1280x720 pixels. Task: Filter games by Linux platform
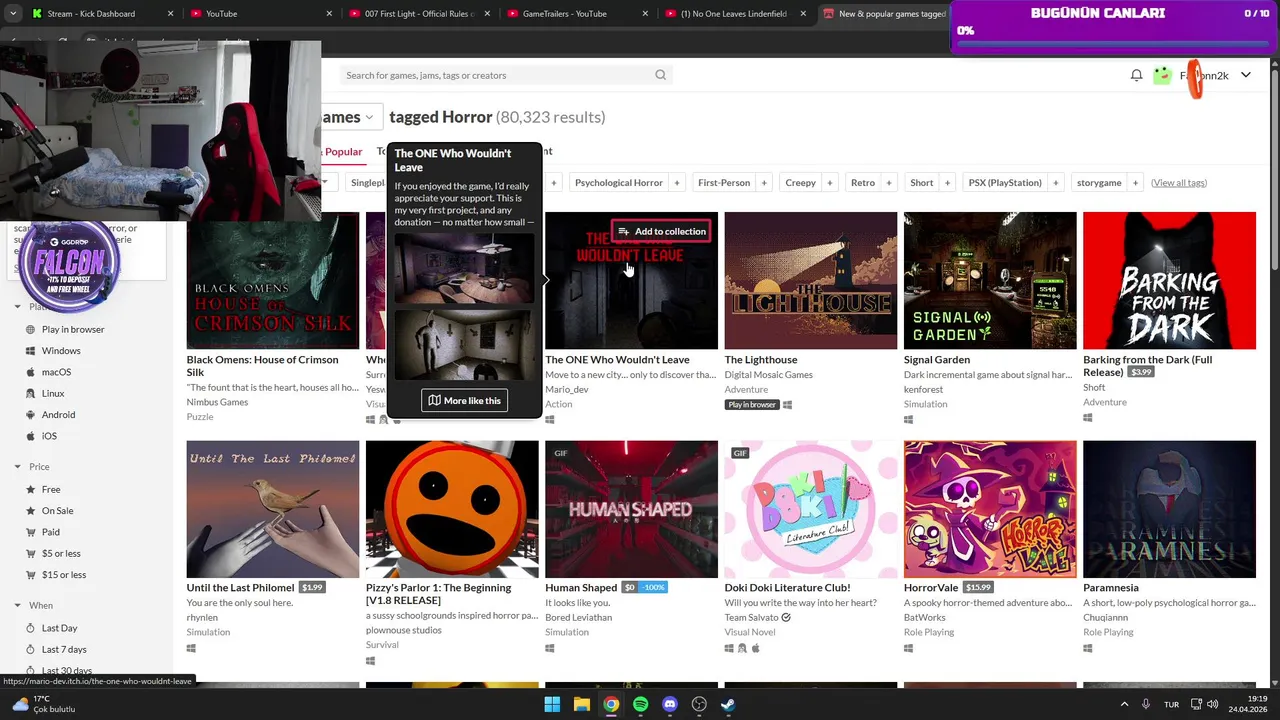[53, 394]
